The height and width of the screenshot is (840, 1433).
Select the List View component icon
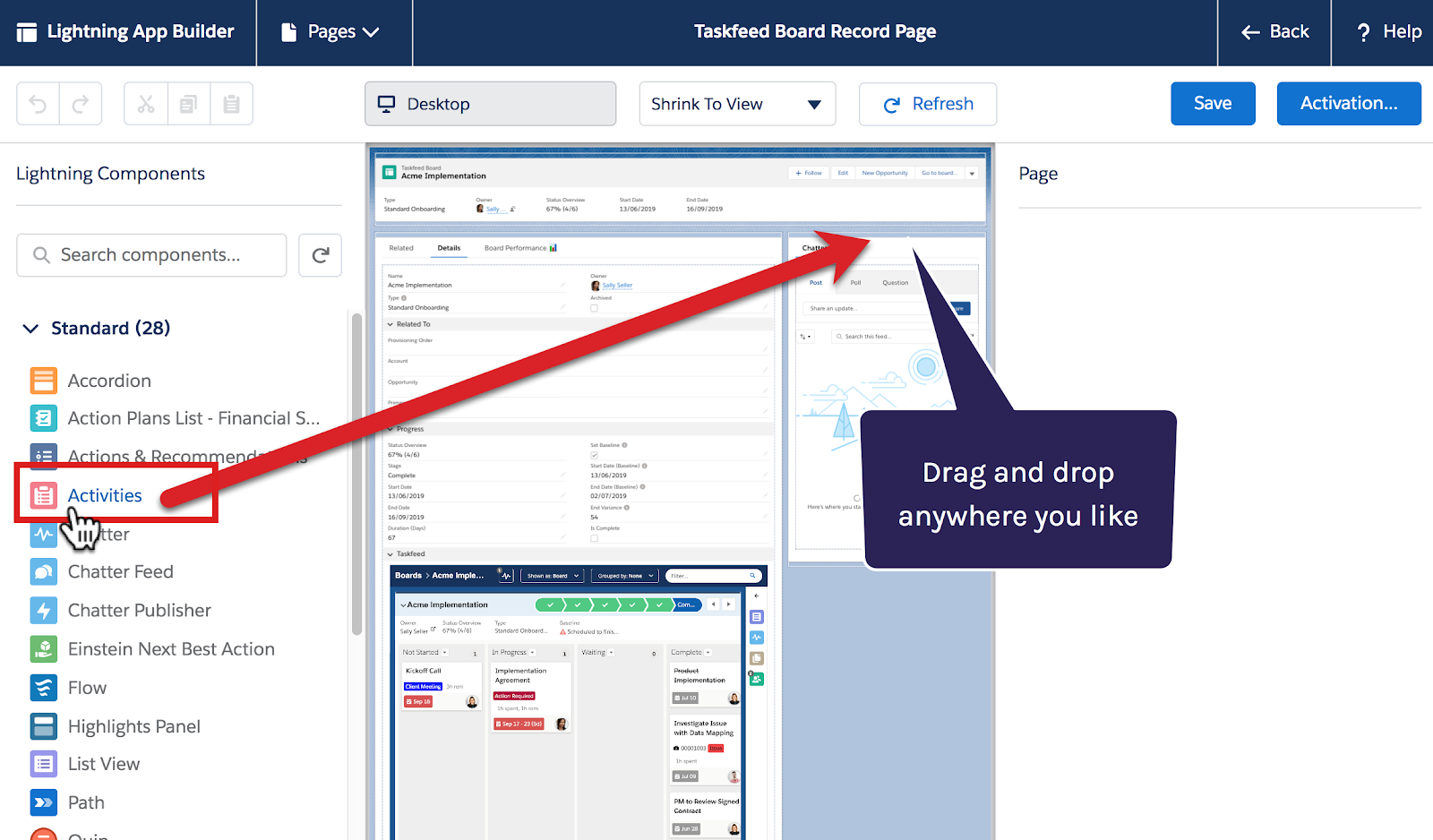[44, 764]
